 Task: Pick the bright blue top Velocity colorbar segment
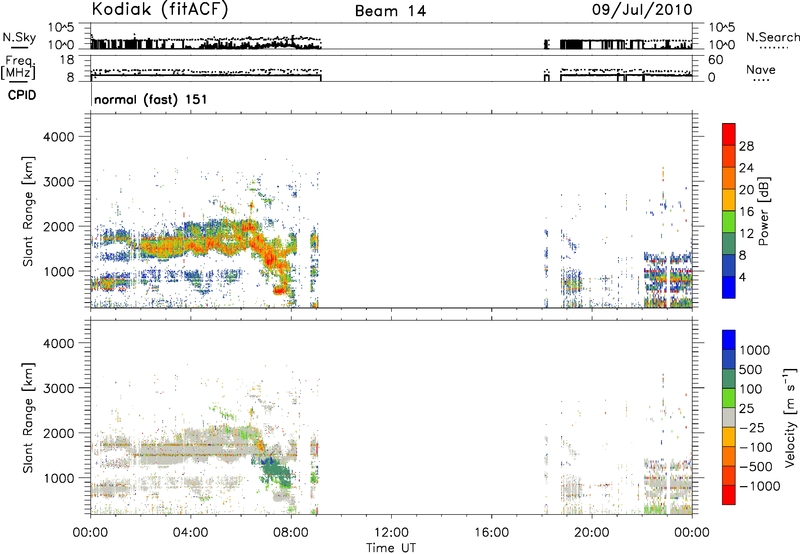click(x=729, y=340)
